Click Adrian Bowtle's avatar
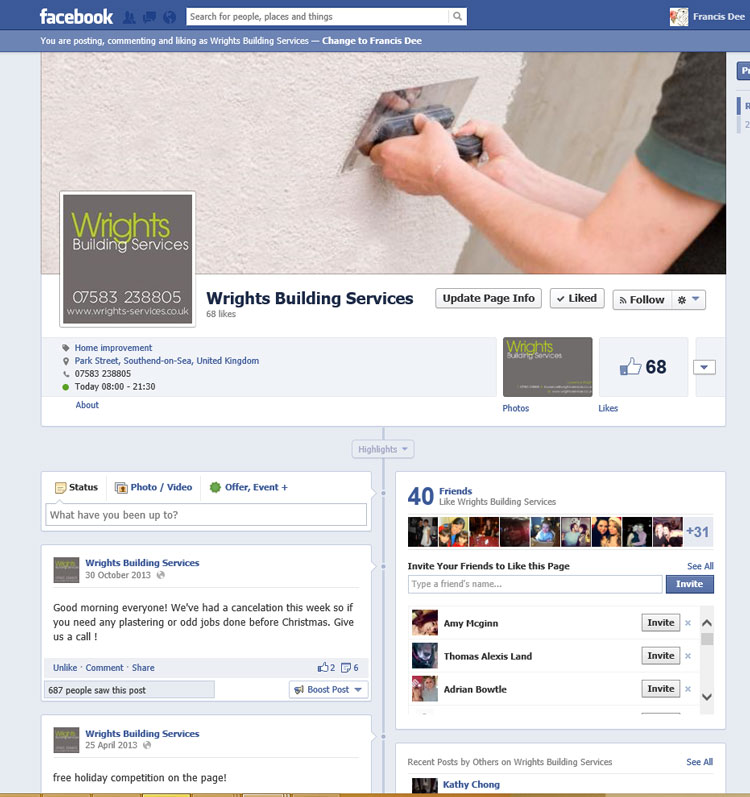The height and width of the screenshot is (797, 750). pyautogui.click(x=425, y=689)
